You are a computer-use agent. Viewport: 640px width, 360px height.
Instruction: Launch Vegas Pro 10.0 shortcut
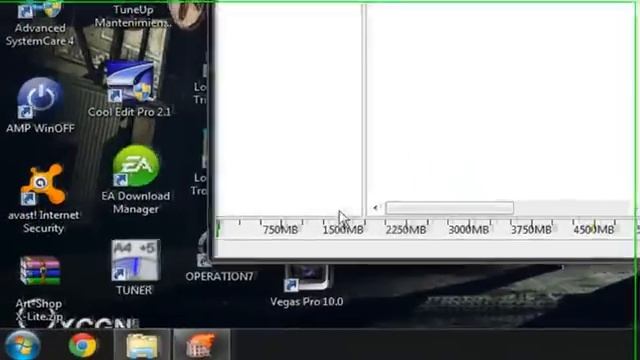(307, 286)
